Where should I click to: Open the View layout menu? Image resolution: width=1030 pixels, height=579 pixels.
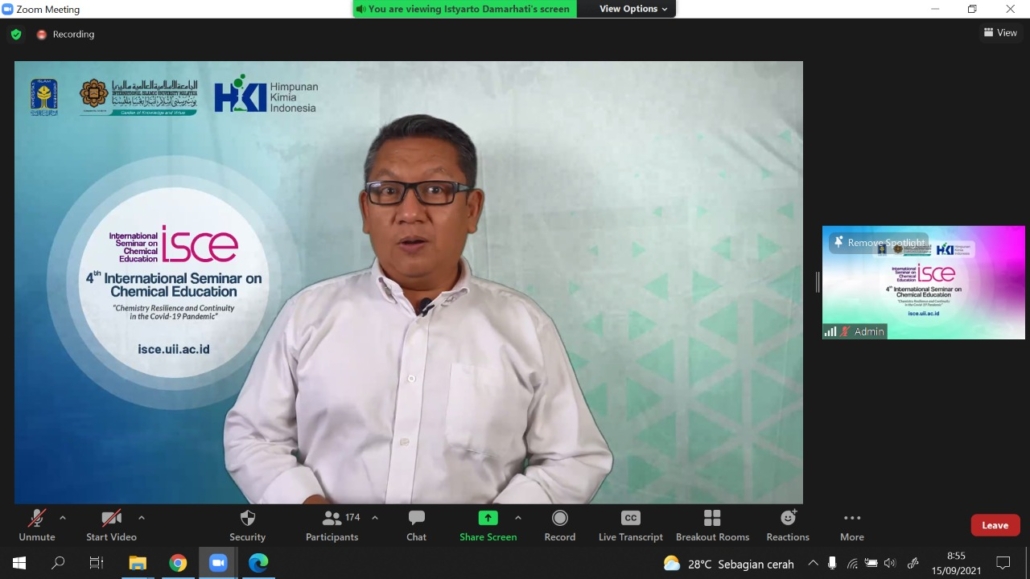point(1000,33)
